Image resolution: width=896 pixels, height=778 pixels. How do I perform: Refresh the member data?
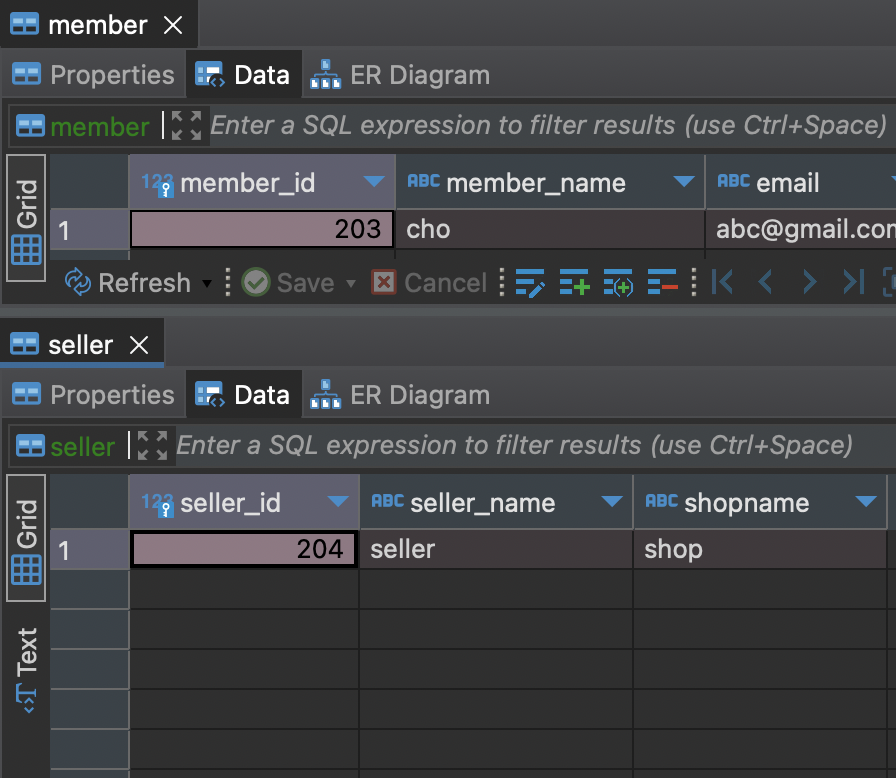[128, 283]
